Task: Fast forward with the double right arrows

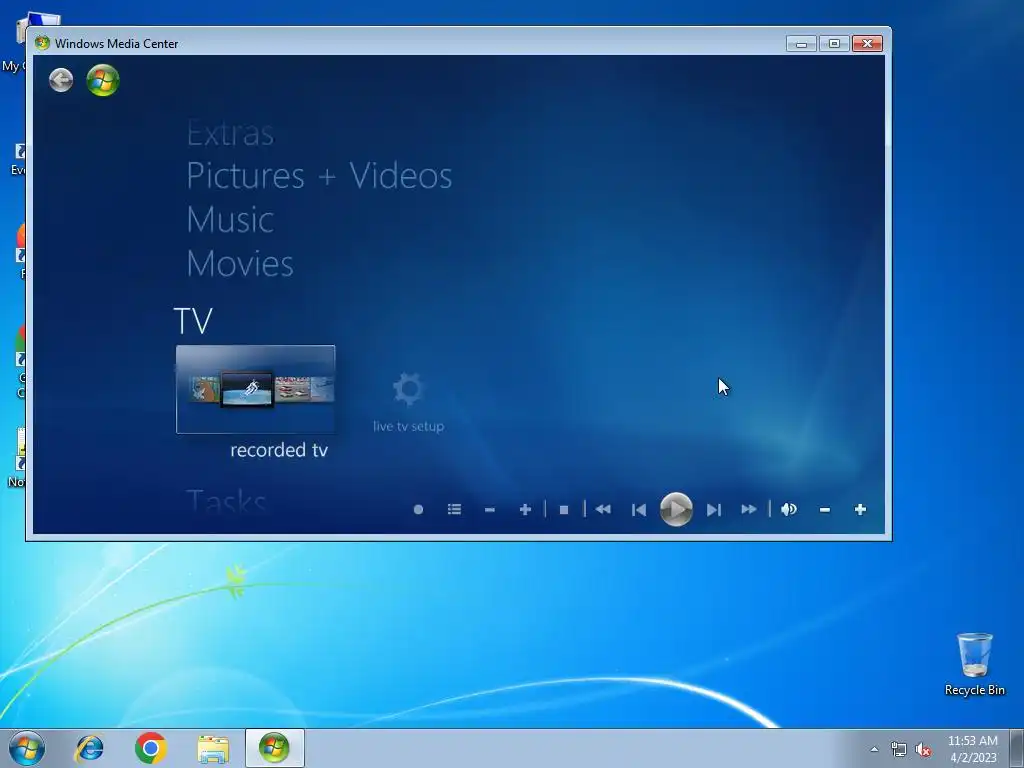Action: pyautogui.click(x=749, y=509)
